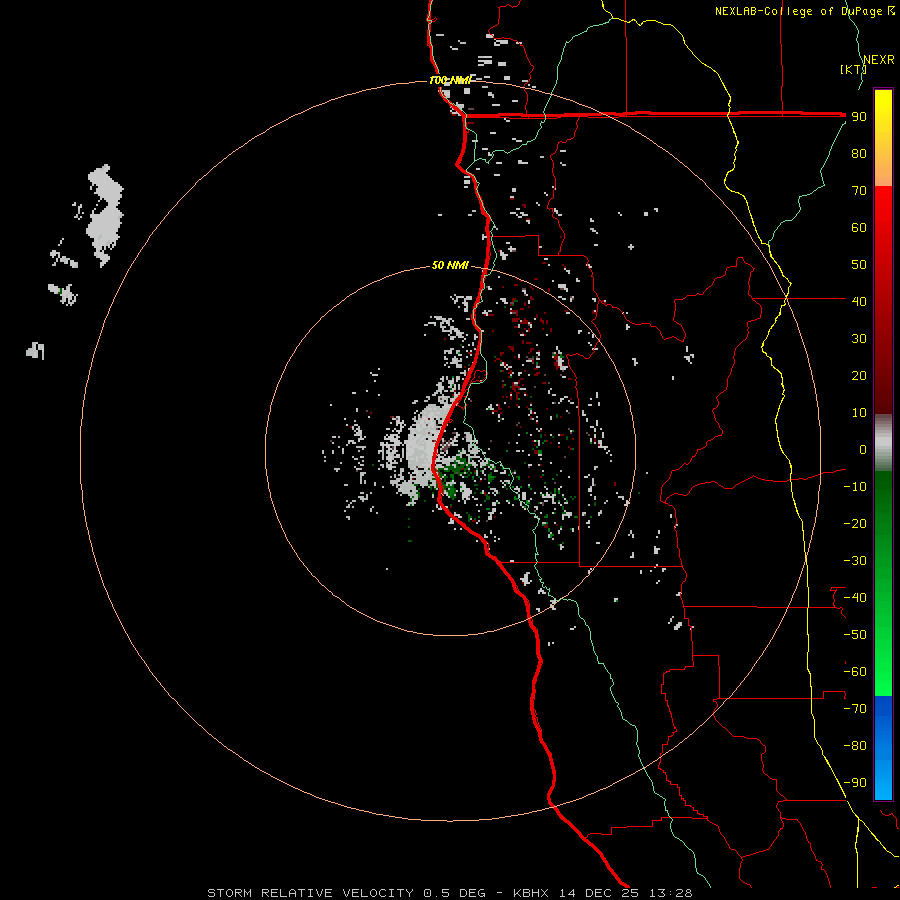
Task: Click the 10 value on the velocity scale
Action: 859,413
